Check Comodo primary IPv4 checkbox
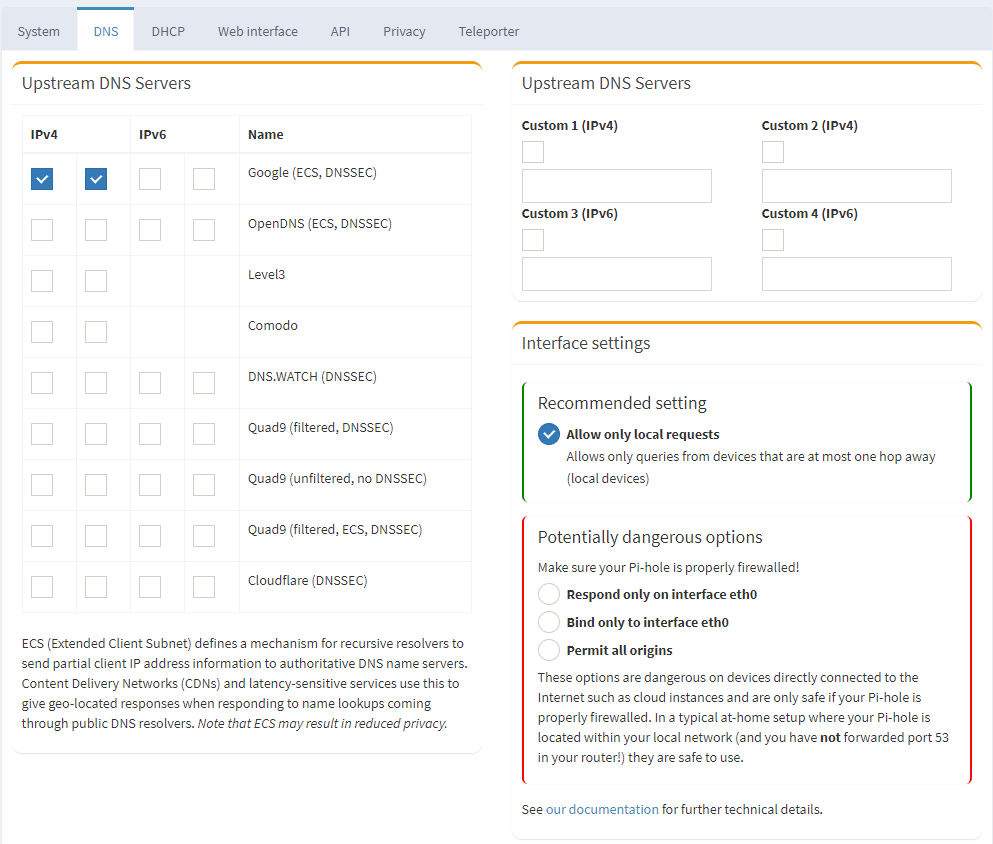993x844 pixels. (x=42, y=332)
